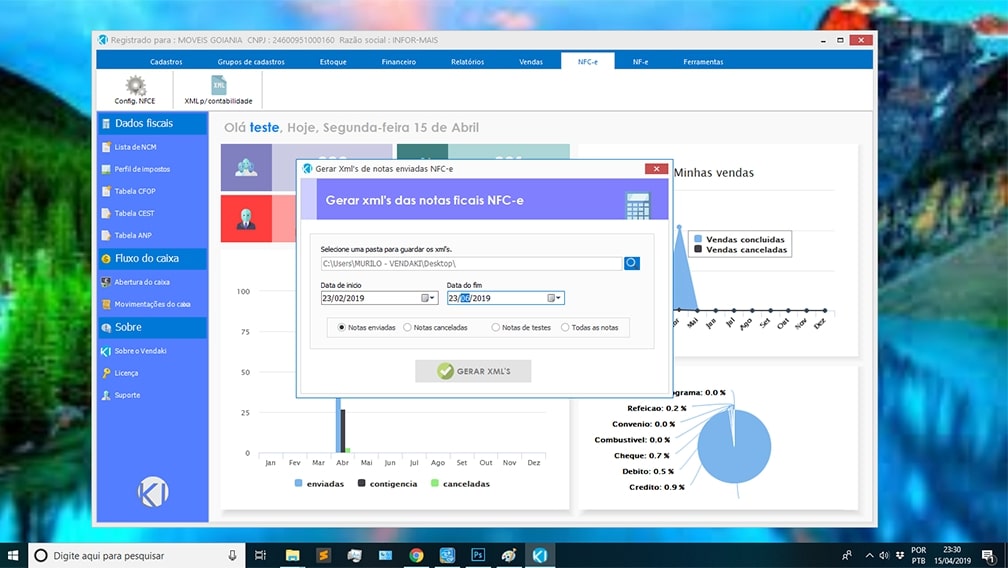Click Tabela CFOP in the sidebar

coord(135,191)
